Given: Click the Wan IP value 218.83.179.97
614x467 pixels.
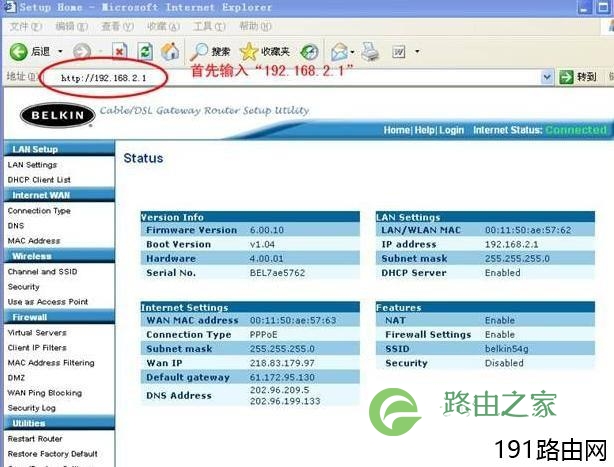Looking at the screenshot, I should [x=282, y=363].
